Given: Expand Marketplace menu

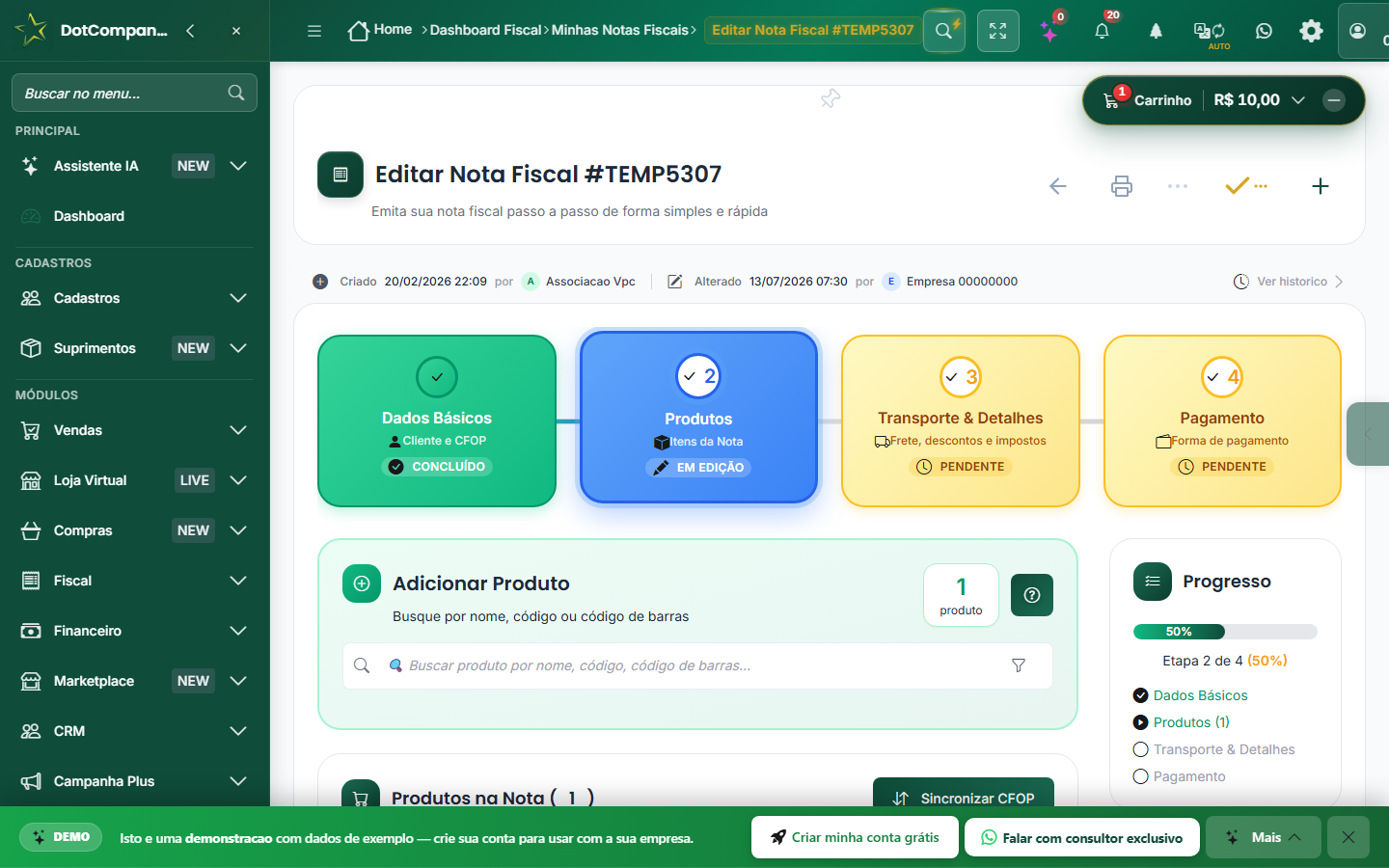Looking at the screenshot, I should click(134, 681).
